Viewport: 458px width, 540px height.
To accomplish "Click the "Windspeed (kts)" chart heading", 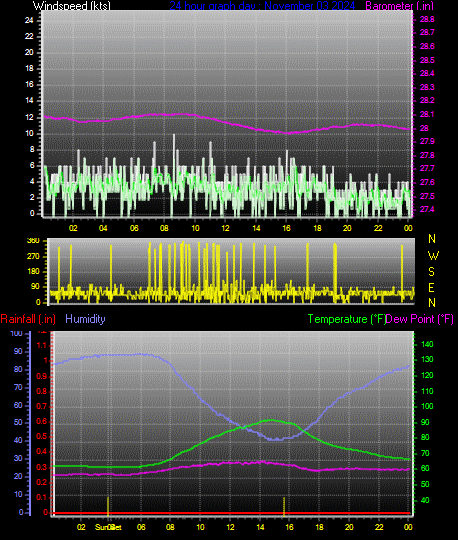I will coord(72,6).
